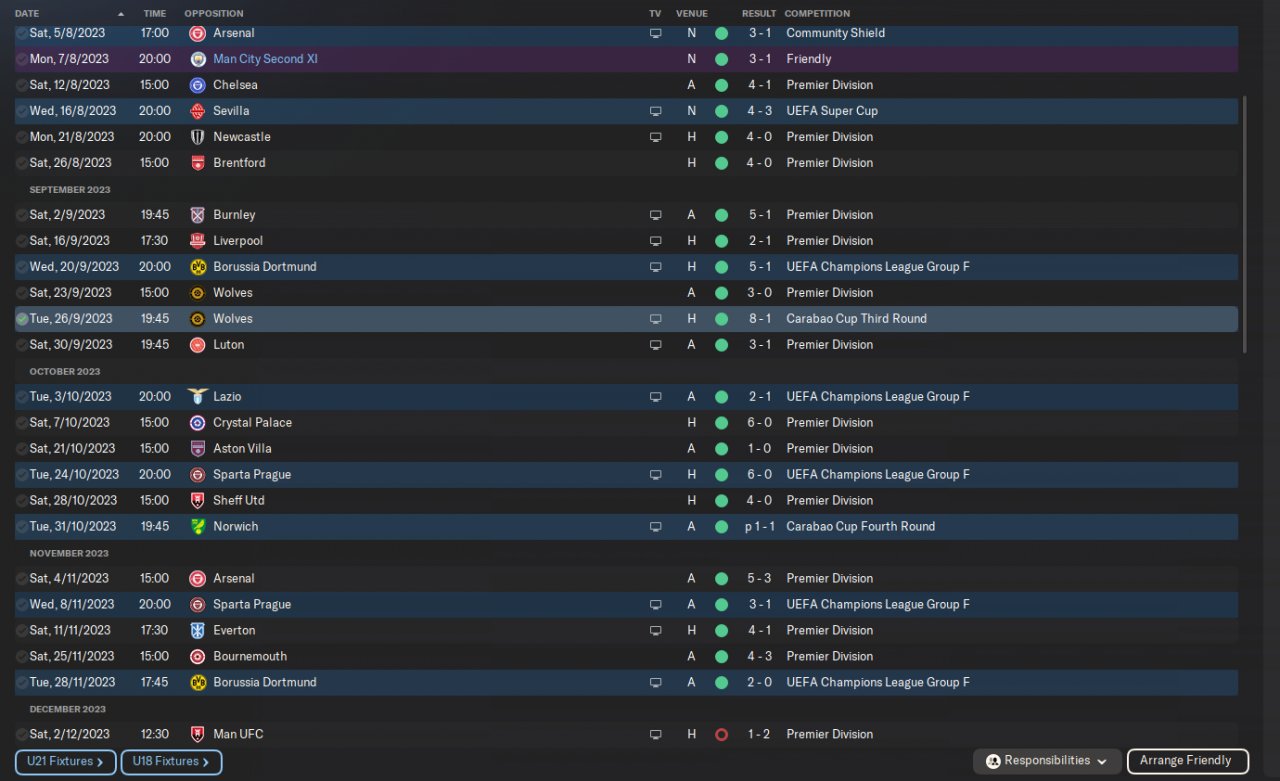Sort by the Opposition column header
This screenshot has height=781, width=1280.
click(213, 14)
